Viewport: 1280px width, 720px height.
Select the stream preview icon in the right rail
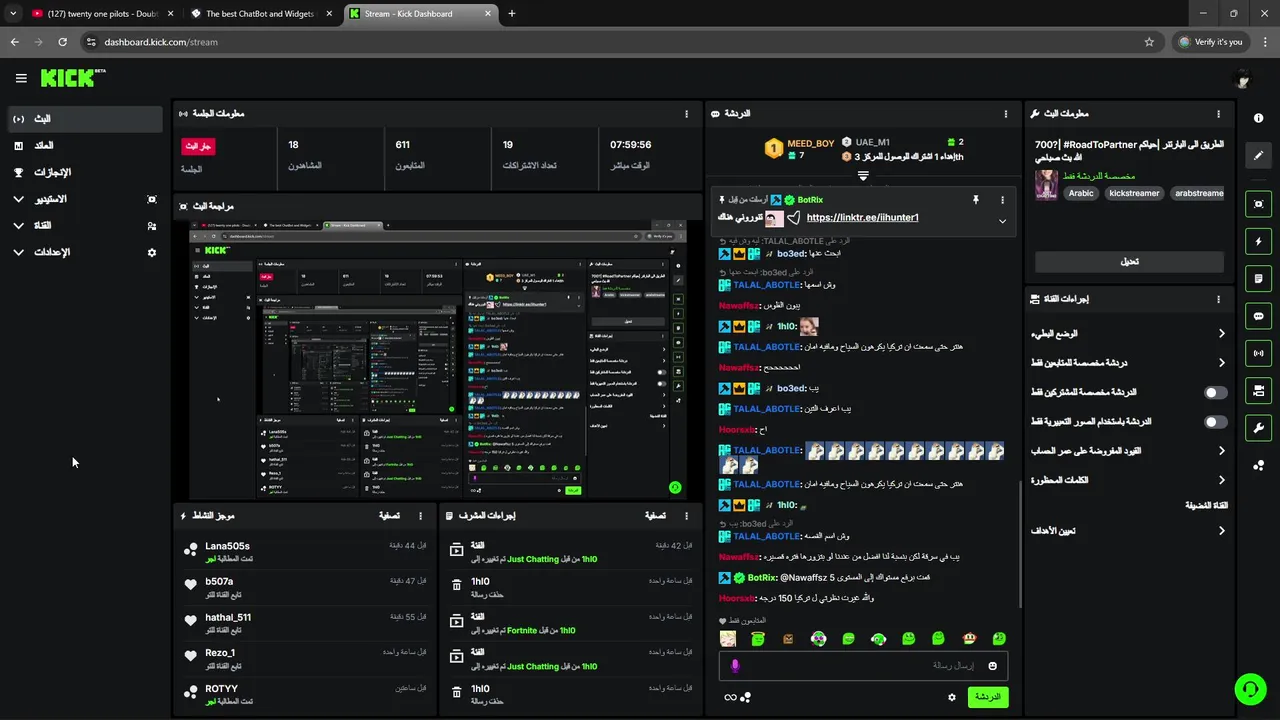coord(1258,204)
